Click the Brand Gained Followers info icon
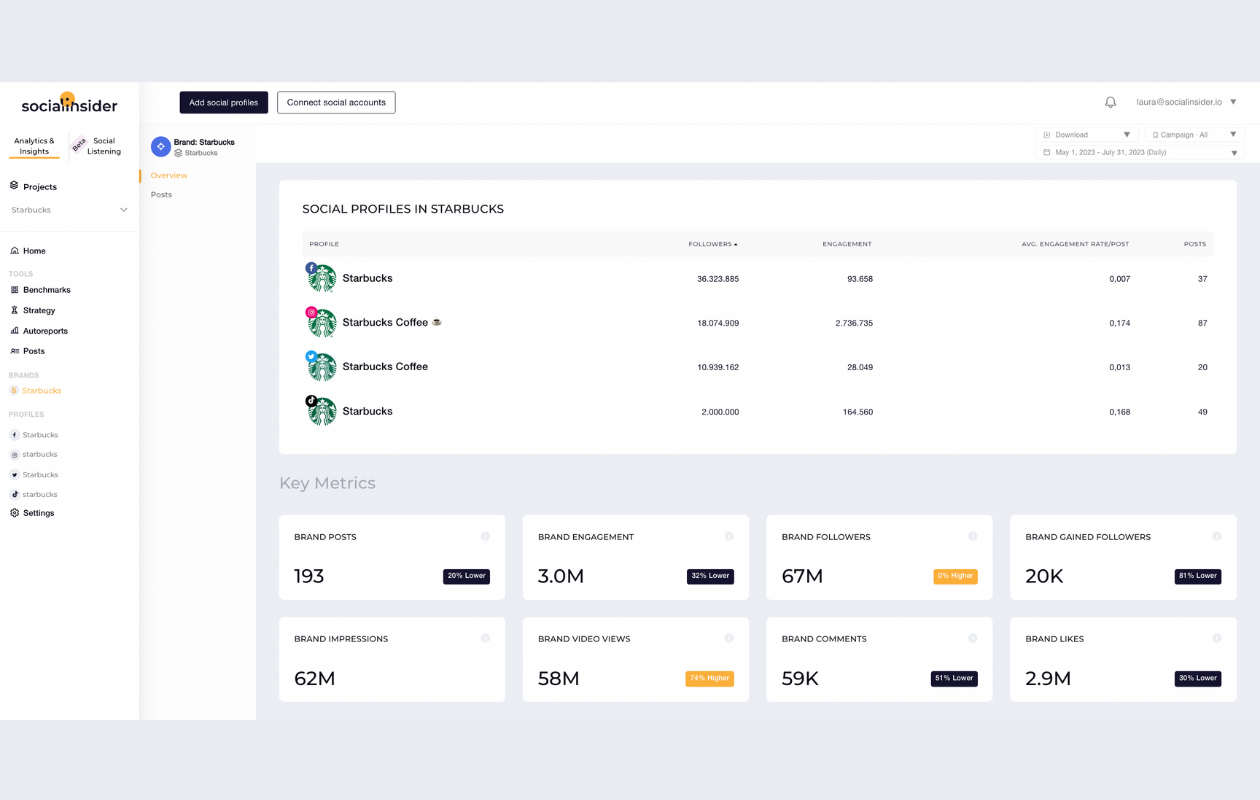 (x=1217, y=536)
